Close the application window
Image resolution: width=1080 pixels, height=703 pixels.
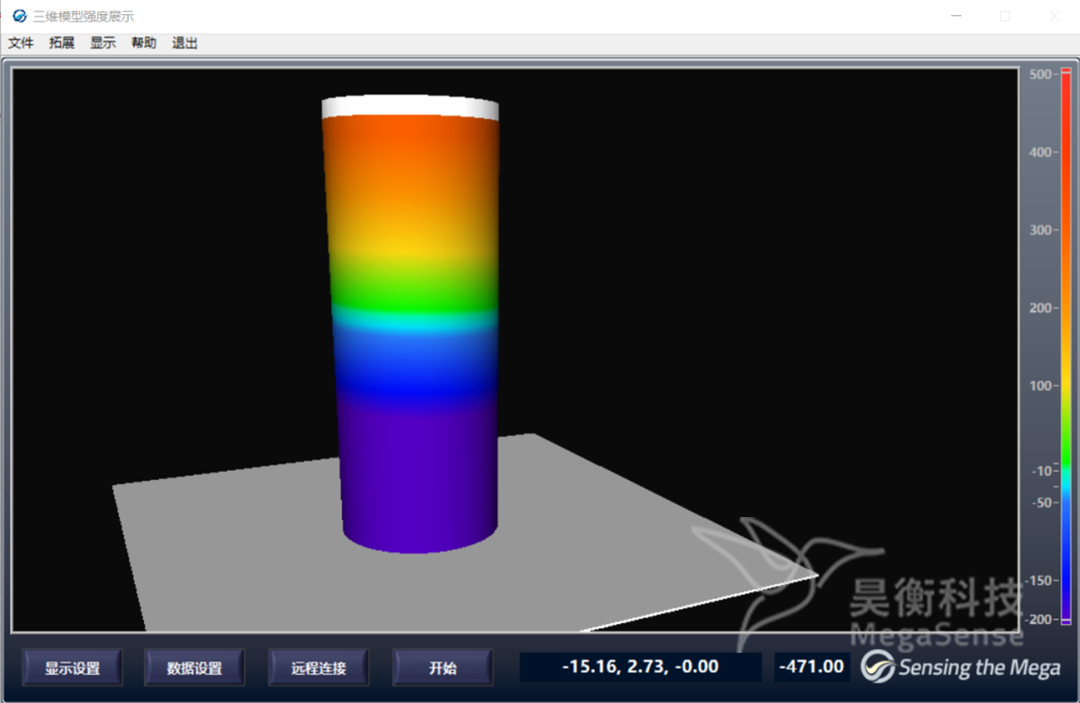point(1055,16)
